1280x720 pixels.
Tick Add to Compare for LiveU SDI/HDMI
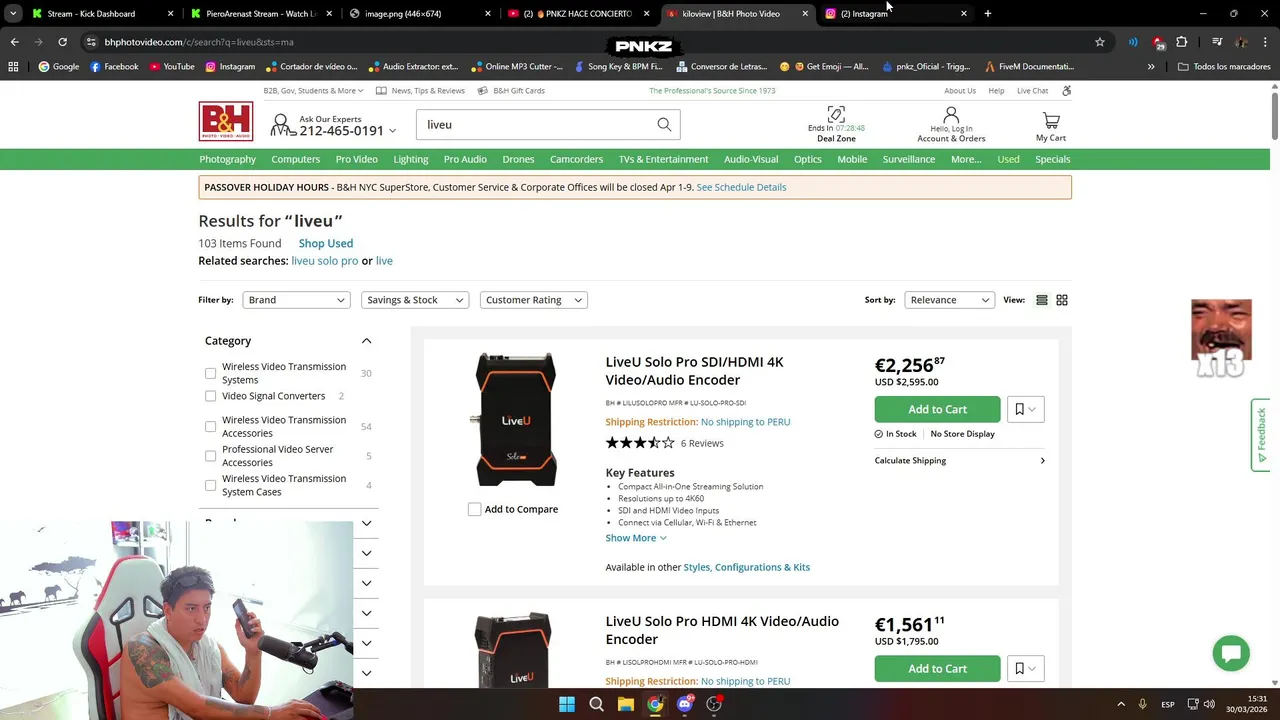[x=475, y=509]
